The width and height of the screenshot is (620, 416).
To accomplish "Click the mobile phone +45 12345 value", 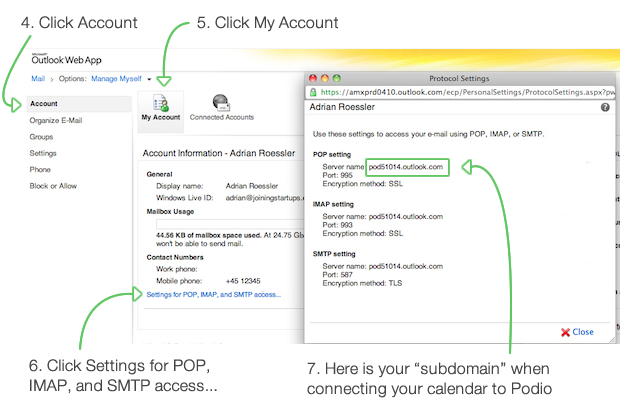I will [243, 281].
